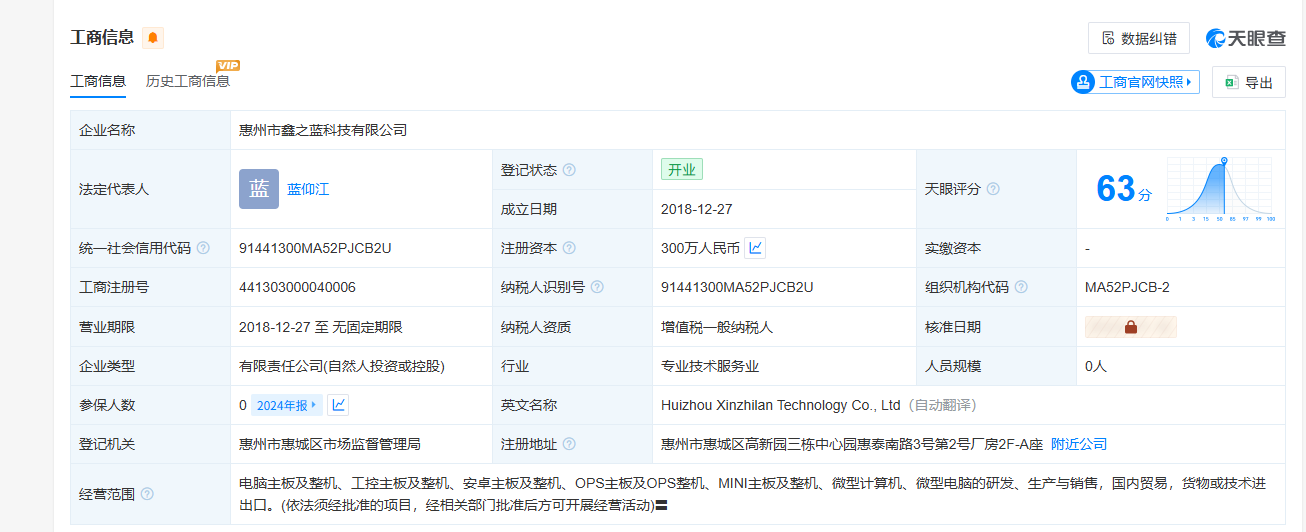Image resolution: width=1306 pixels, height=532 pixels.
Task: Open help icon beside 组织机构代码
Action: point(1021,287)
